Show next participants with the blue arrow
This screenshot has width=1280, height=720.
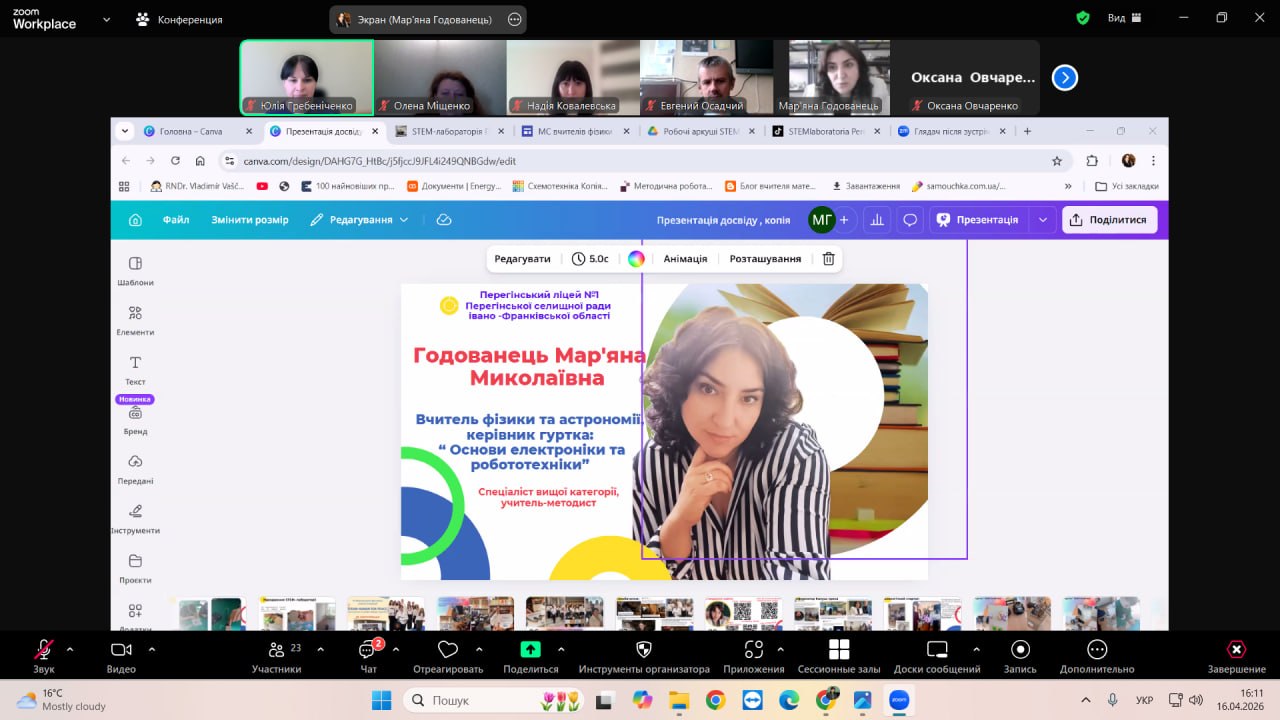click(x=1065, y=77)
